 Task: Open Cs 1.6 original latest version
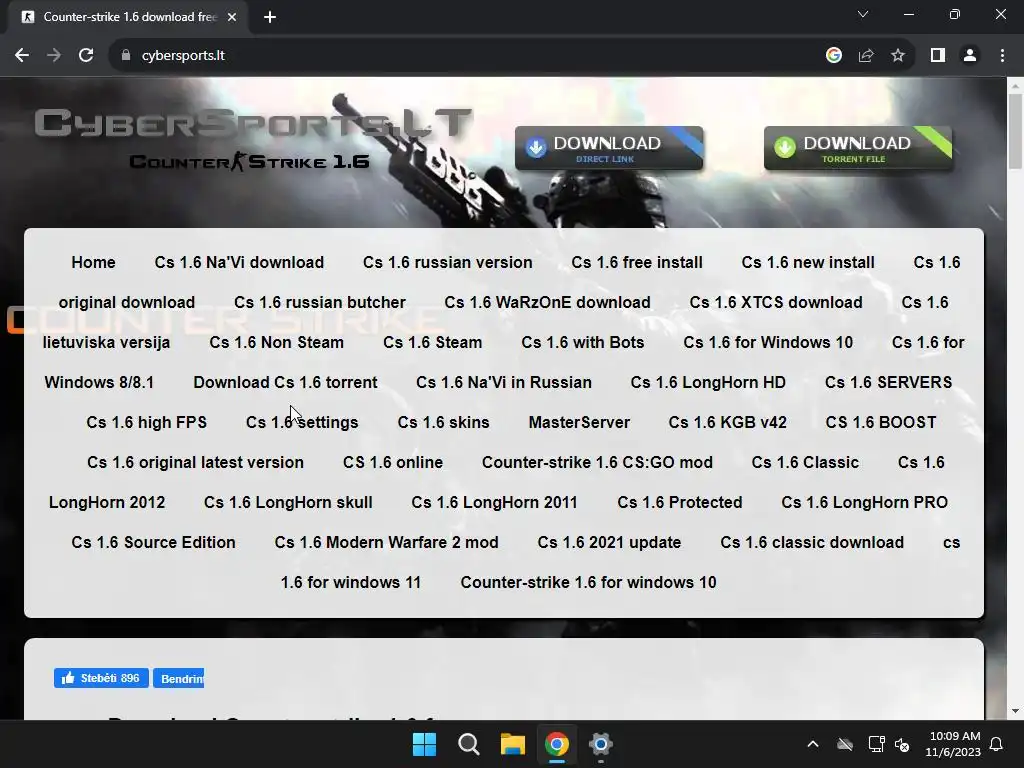click(x=195, y=462)
